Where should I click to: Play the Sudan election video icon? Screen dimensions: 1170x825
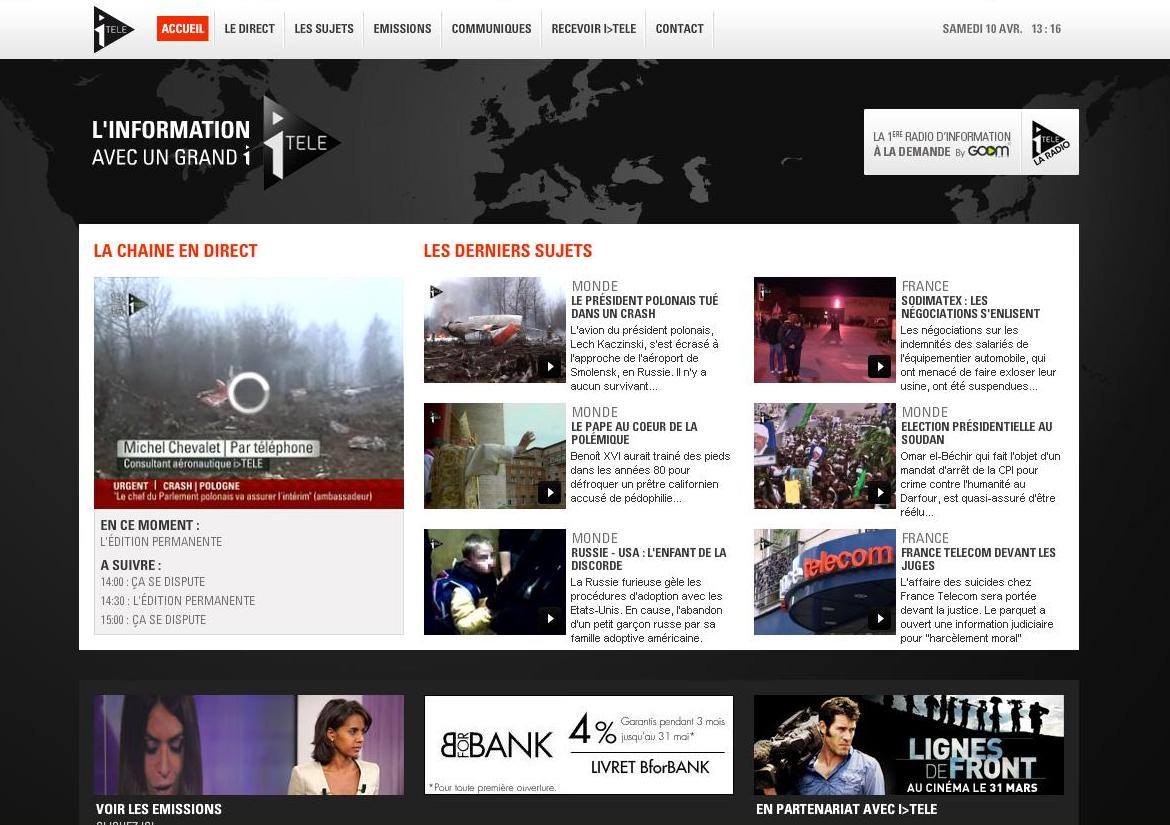(x=879, y=492)
